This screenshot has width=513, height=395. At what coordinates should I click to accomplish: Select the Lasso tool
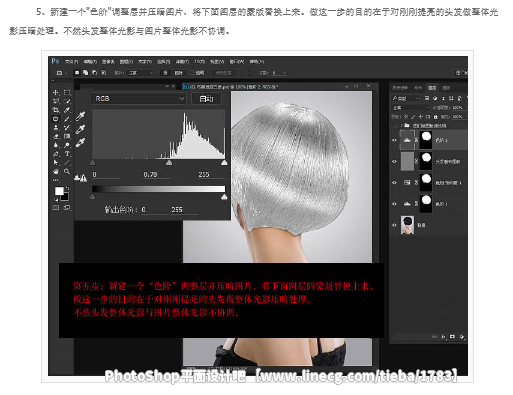(x=56, y=101)
